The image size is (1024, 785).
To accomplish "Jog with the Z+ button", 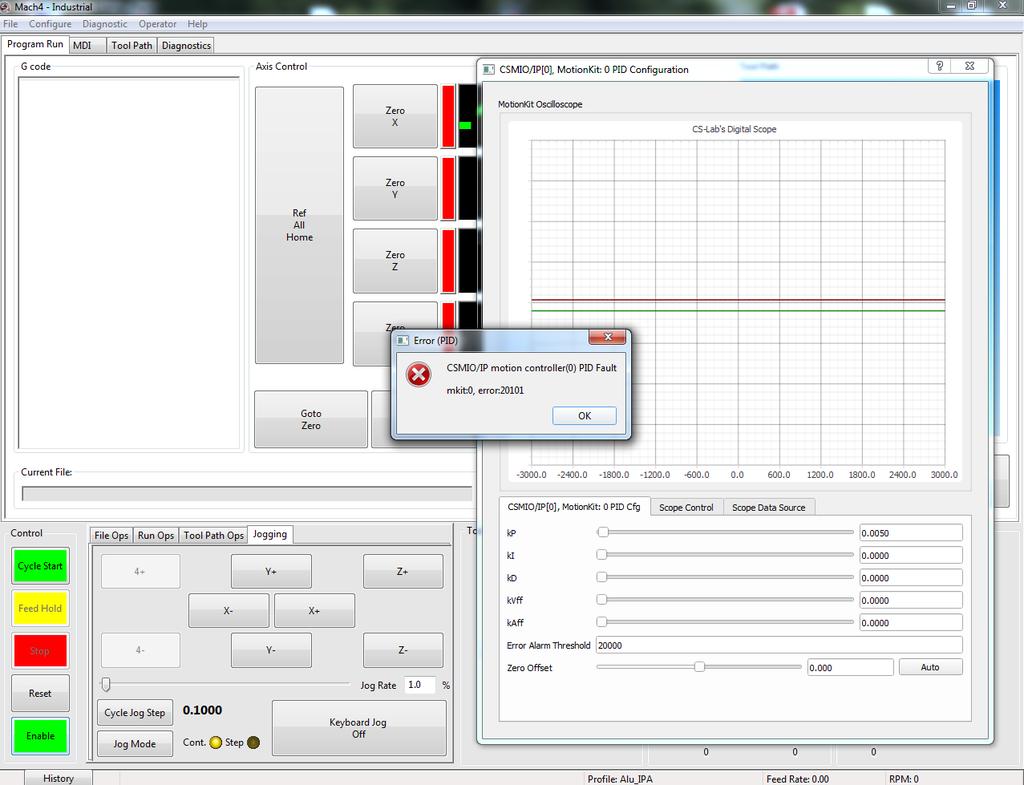I will pos(403,571).
